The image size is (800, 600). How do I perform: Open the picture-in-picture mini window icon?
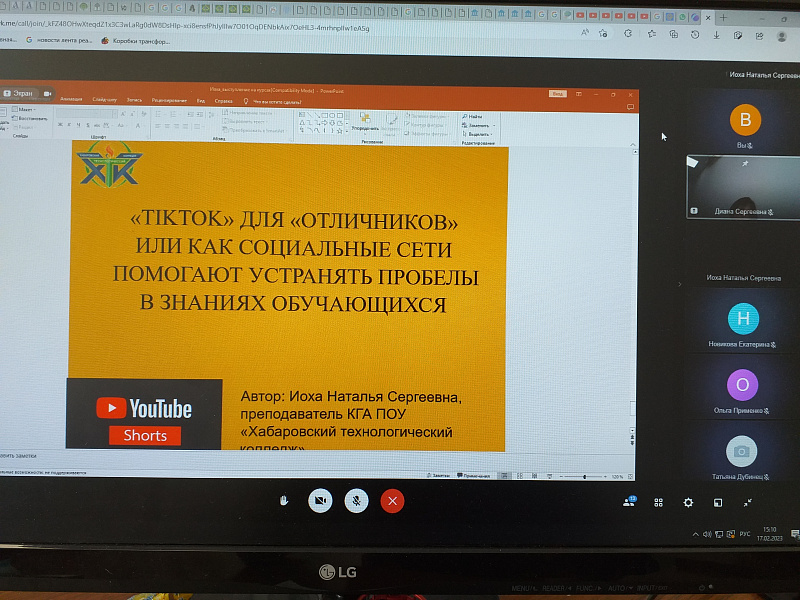pos(718,503)
